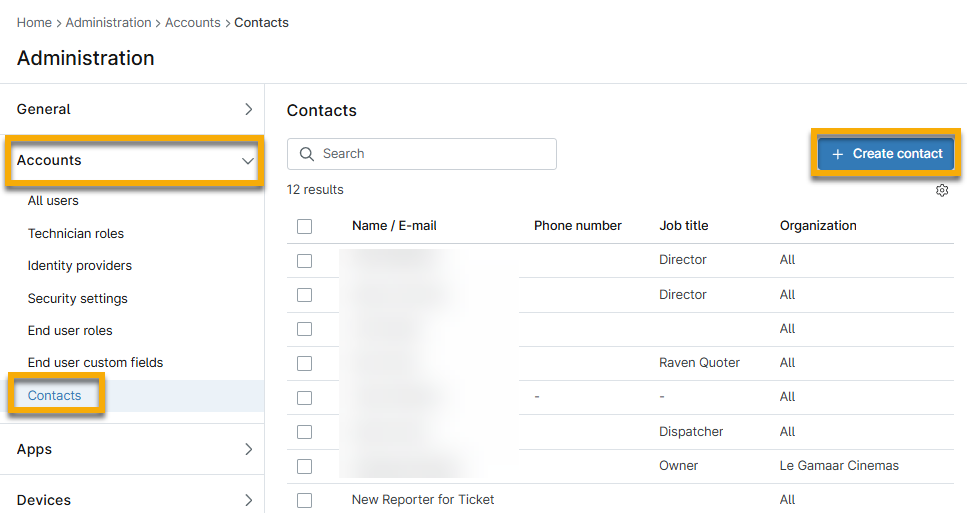Click the plus icon in Create contact
The width and height of the screenshot is (967, 513).
pos(838,154)
